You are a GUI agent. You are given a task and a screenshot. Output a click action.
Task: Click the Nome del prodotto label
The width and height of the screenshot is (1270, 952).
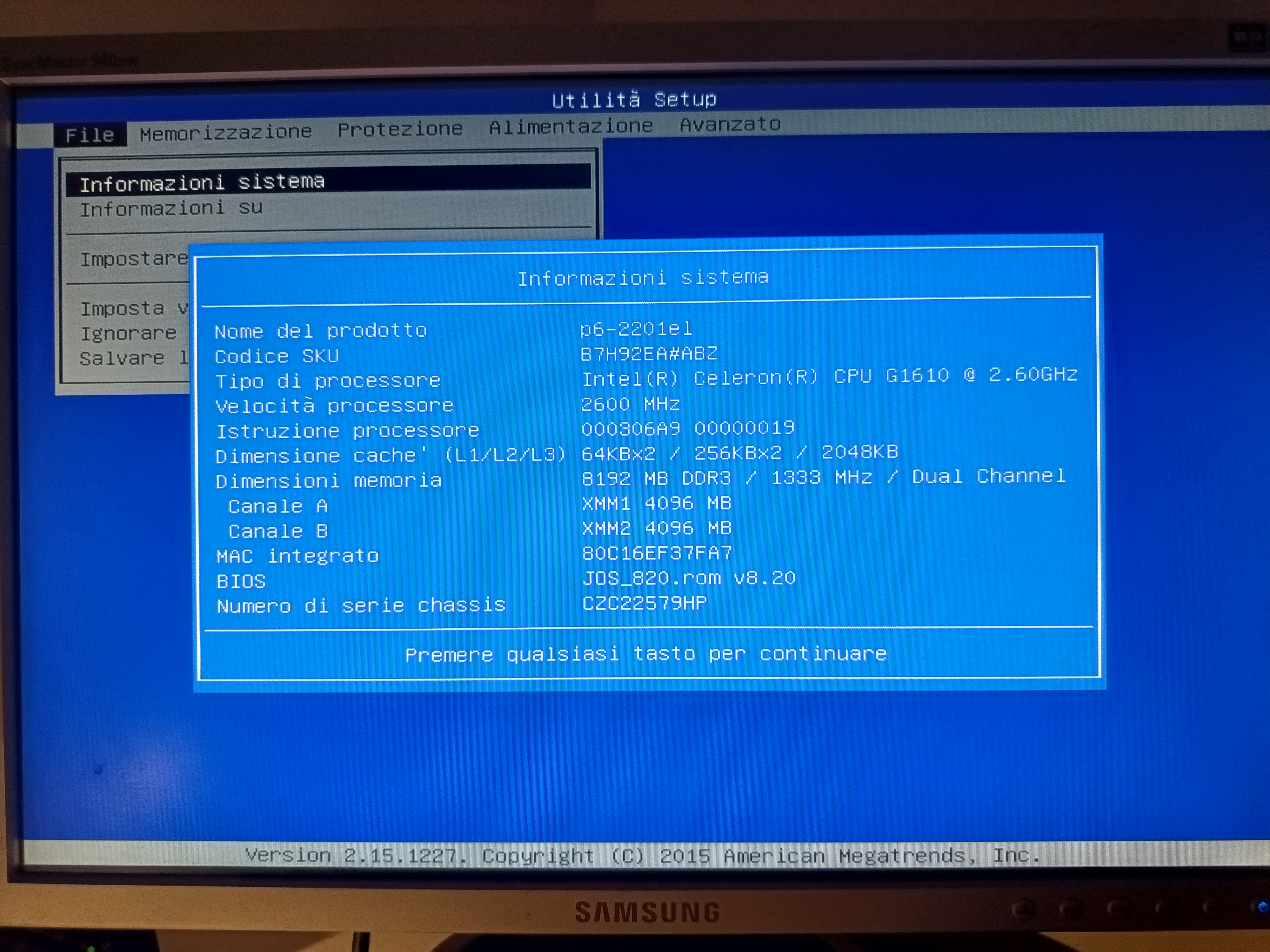(320, 331)
